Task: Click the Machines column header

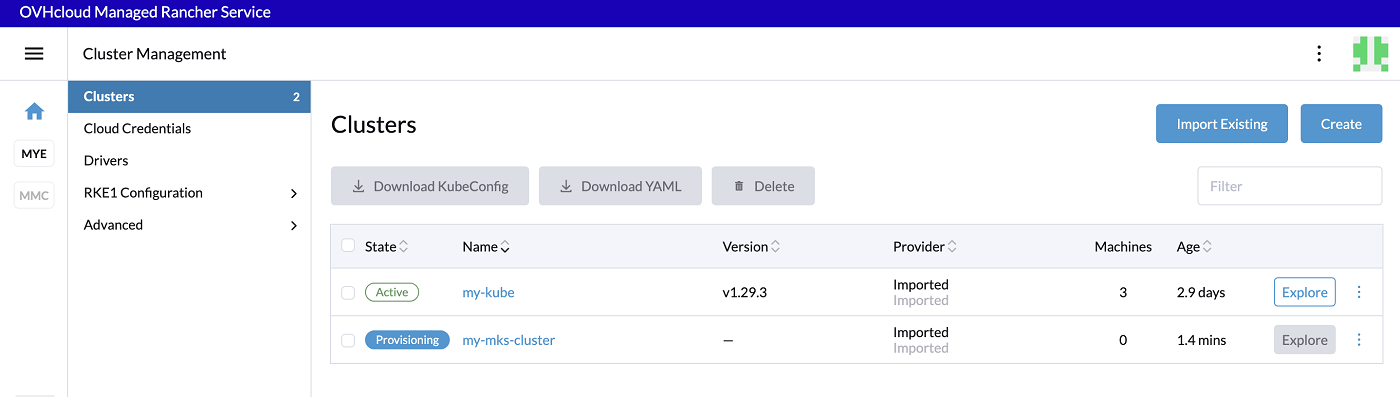Action: tap(1123, 247)
